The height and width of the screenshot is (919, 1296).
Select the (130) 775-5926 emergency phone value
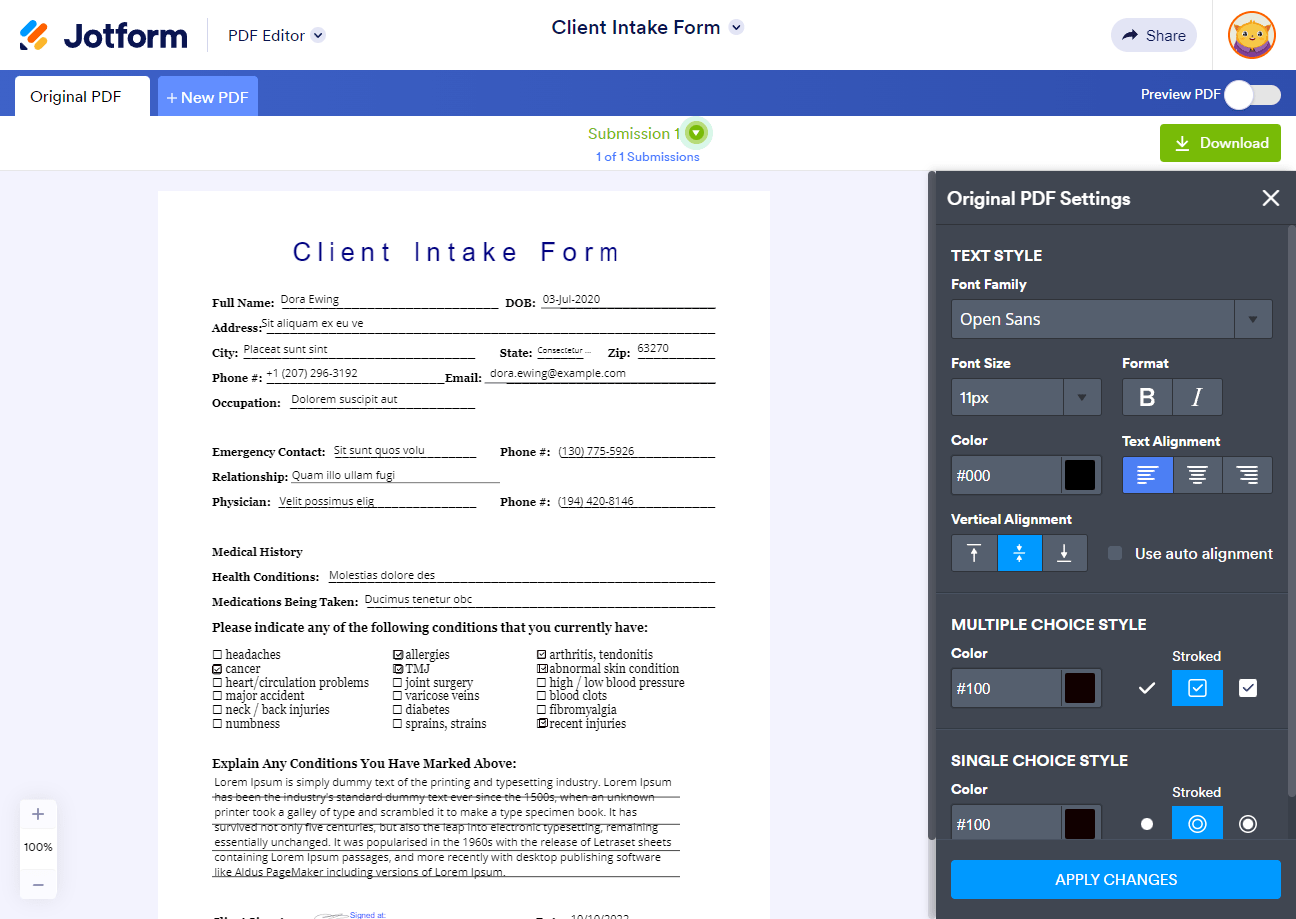point(596,451)
